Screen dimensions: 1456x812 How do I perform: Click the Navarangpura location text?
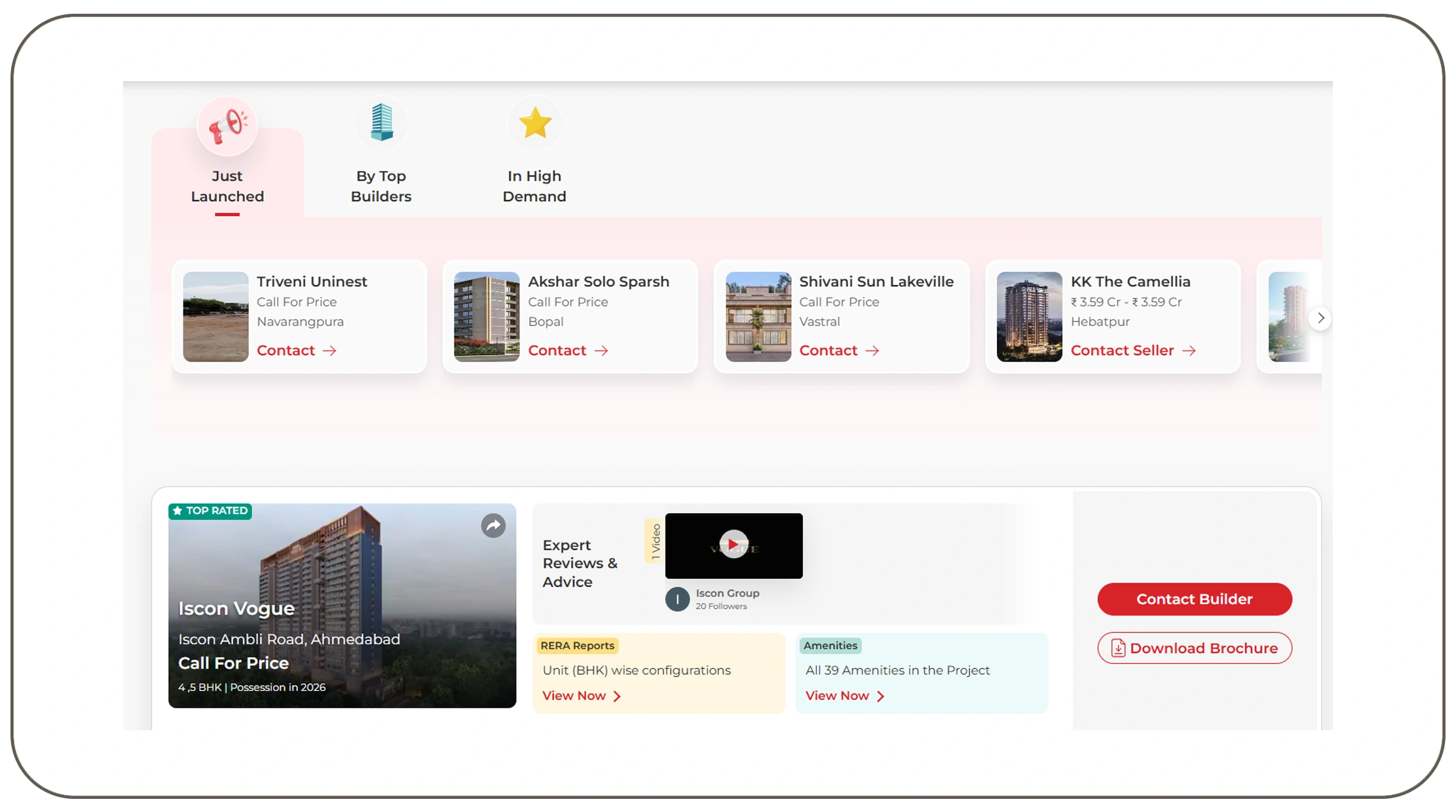(x=300, y=322)
